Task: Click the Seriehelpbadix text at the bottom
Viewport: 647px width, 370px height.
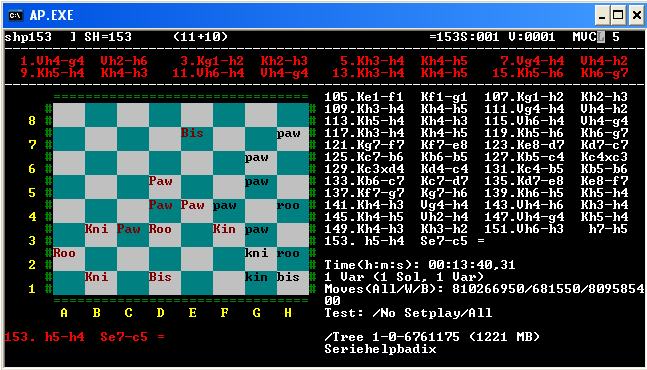Action: point(380,349)
